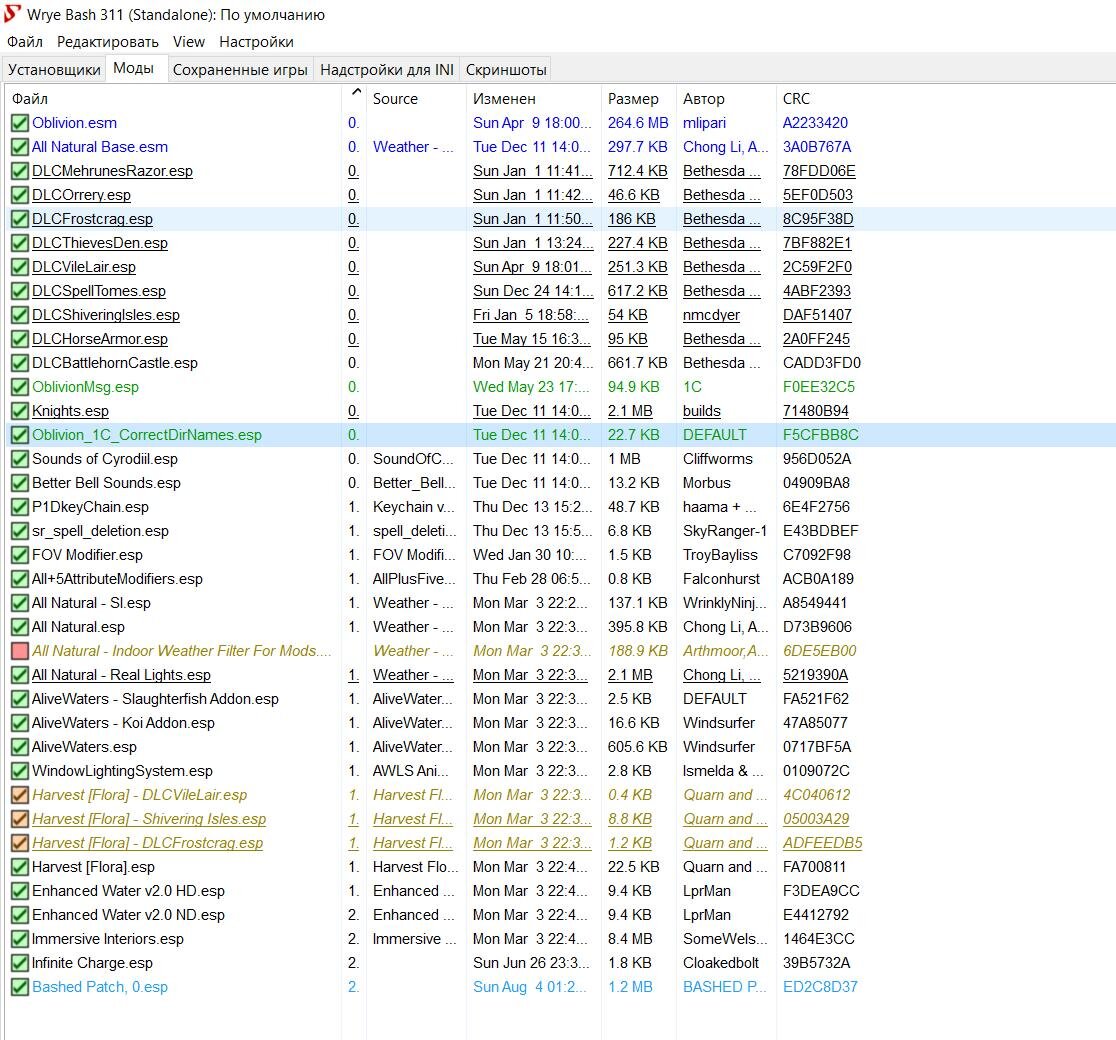
Task: Toggle Bashed Patch, 0.esp checkbox
Action: pyautogui.click(x=20, y=987)
